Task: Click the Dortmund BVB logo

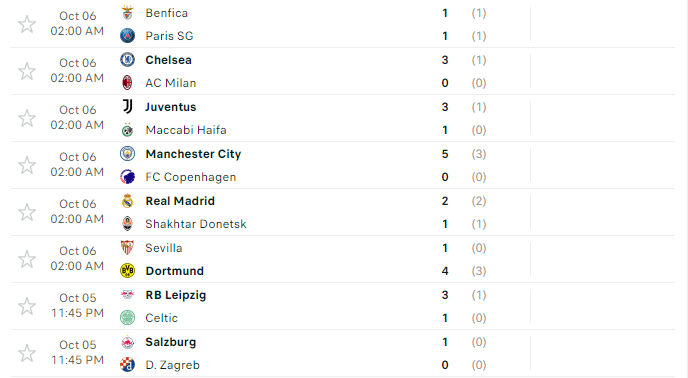Action: [x=127, y=271]
